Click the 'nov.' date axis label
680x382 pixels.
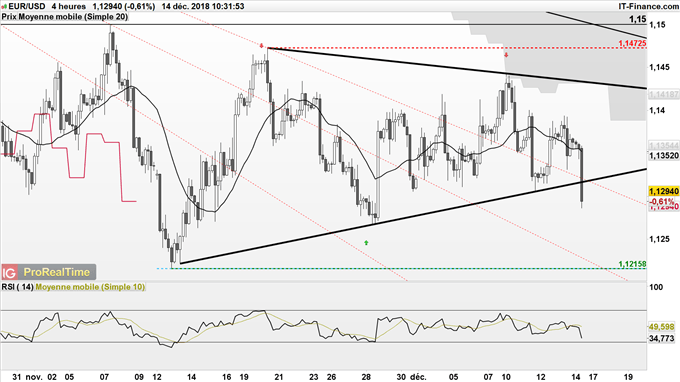(x=34, y=377)
